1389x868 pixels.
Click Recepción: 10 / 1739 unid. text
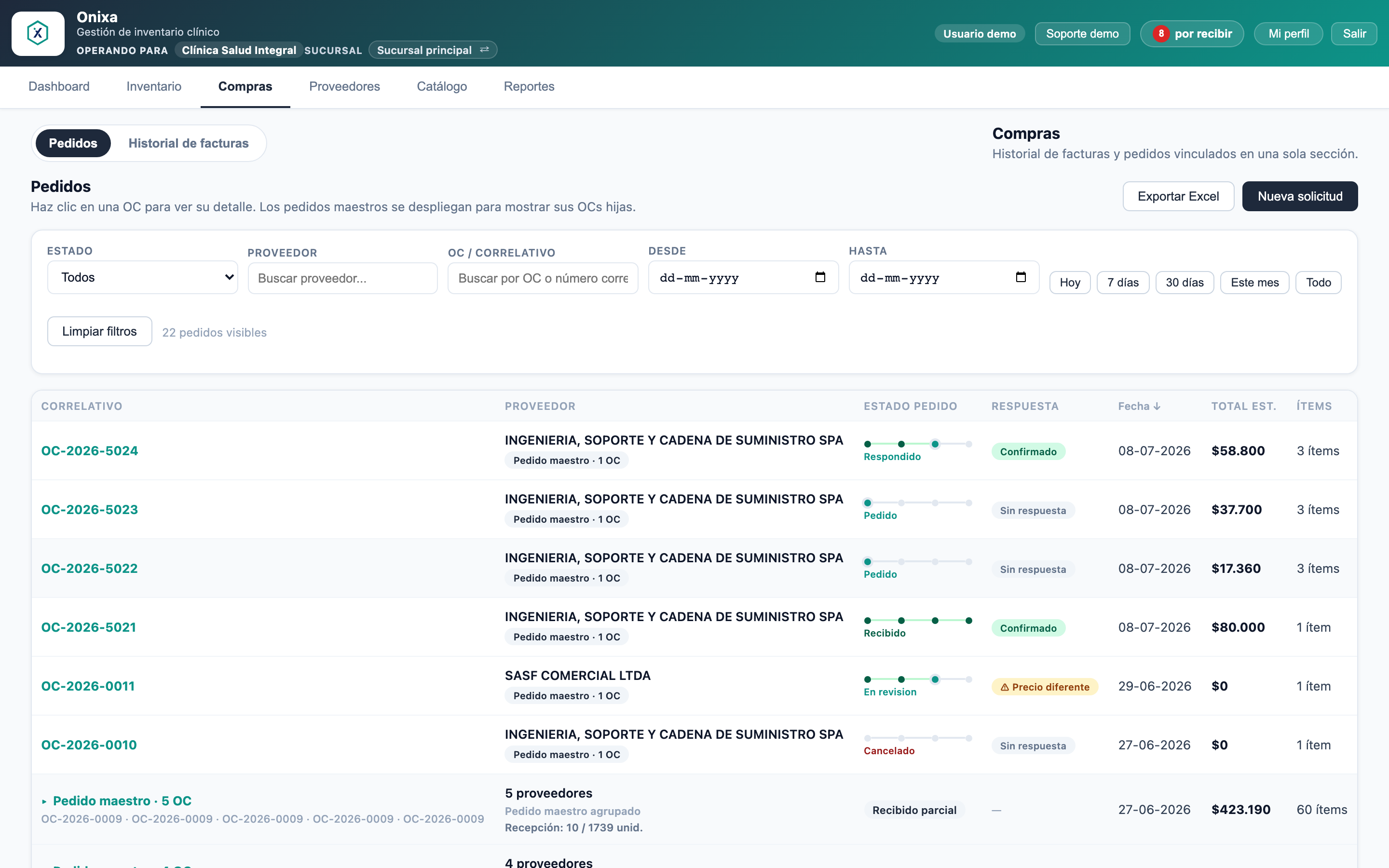click(573, 828)
